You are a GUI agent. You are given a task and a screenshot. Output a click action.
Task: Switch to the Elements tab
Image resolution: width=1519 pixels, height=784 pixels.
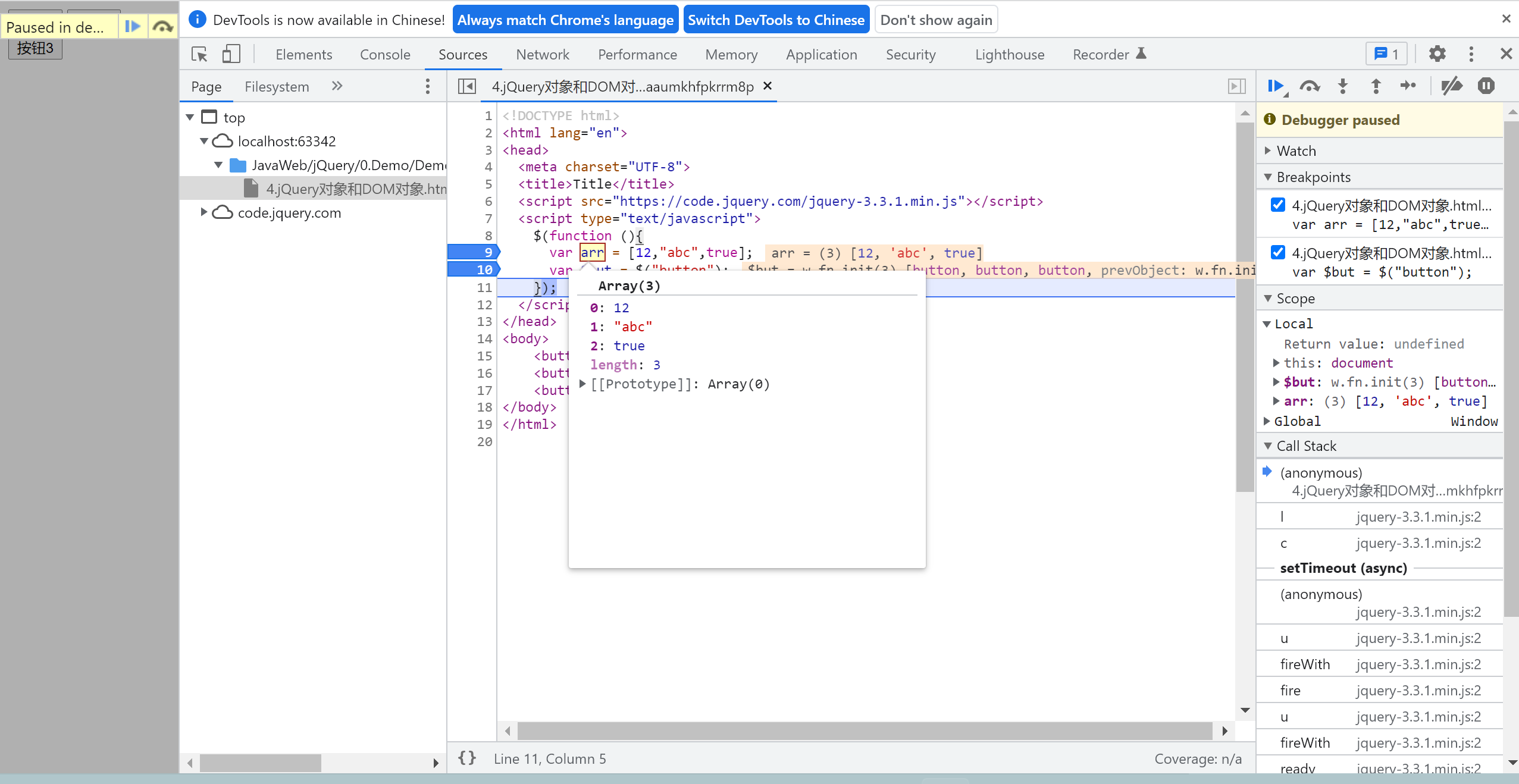303,55
